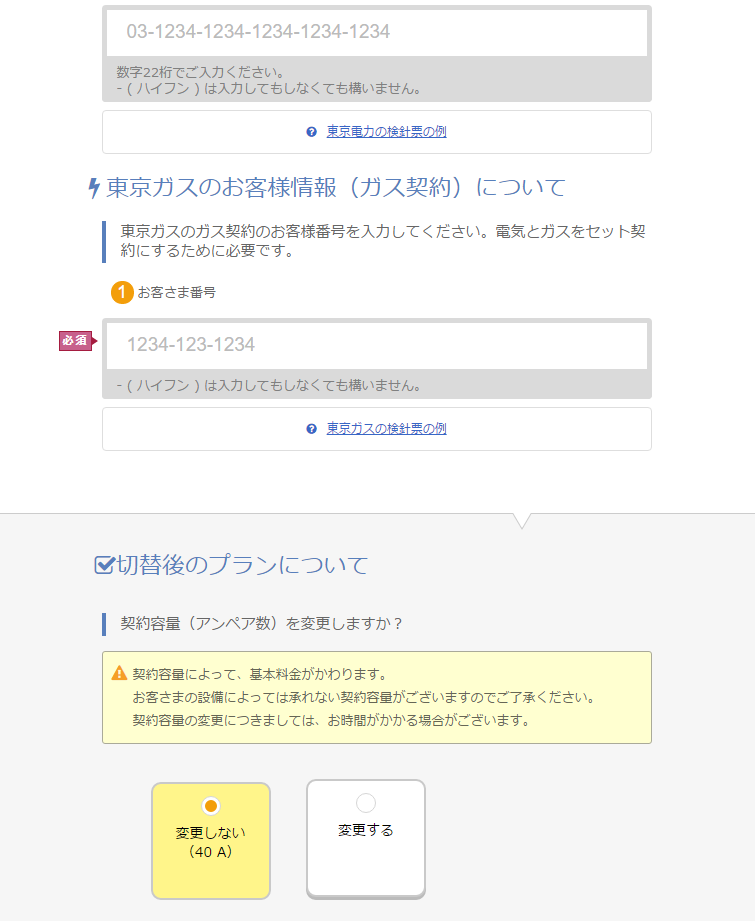Click the 22-digit supply point number field
Screen dimensions: 755x921
pyautogui.click(x=377, y=32)
